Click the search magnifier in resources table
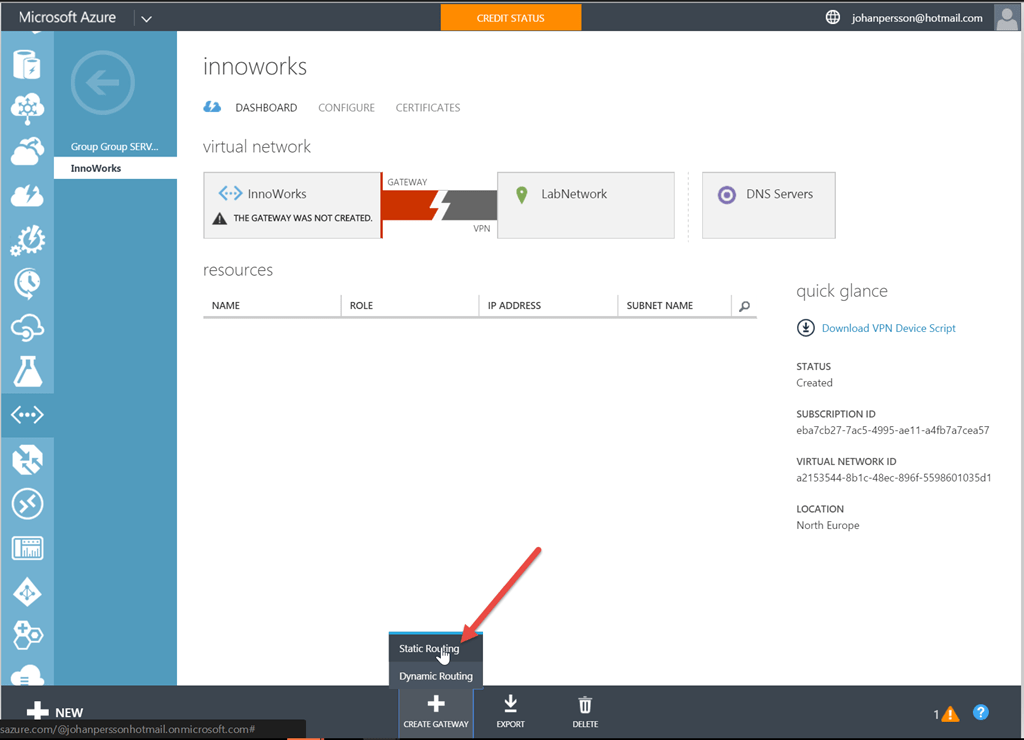 [744, 306]
